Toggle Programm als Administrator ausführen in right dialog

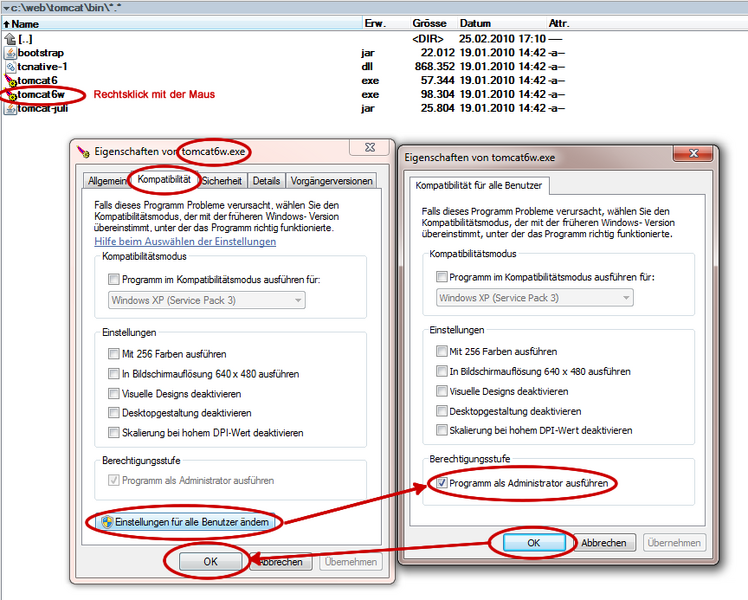(442, 483)
